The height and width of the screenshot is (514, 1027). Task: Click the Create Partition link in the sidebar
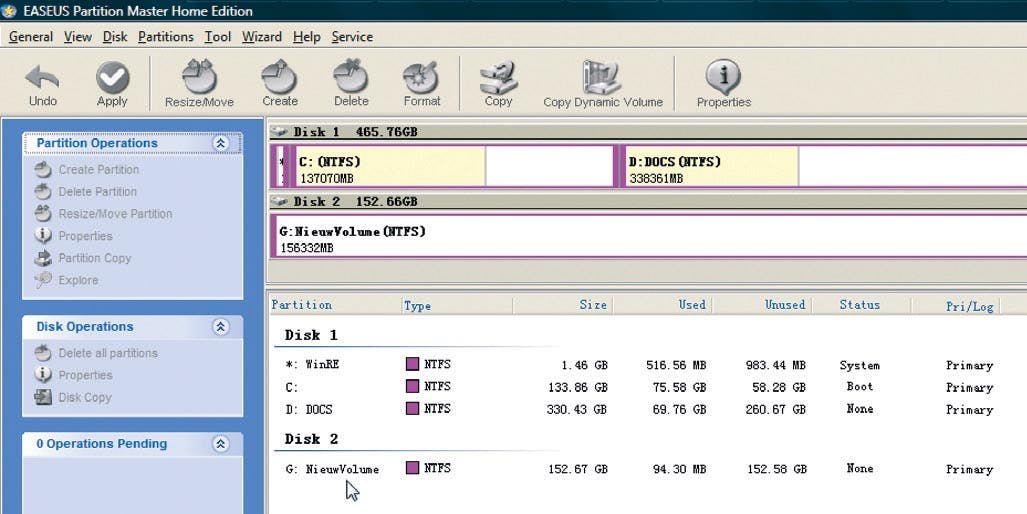point(99,170)
